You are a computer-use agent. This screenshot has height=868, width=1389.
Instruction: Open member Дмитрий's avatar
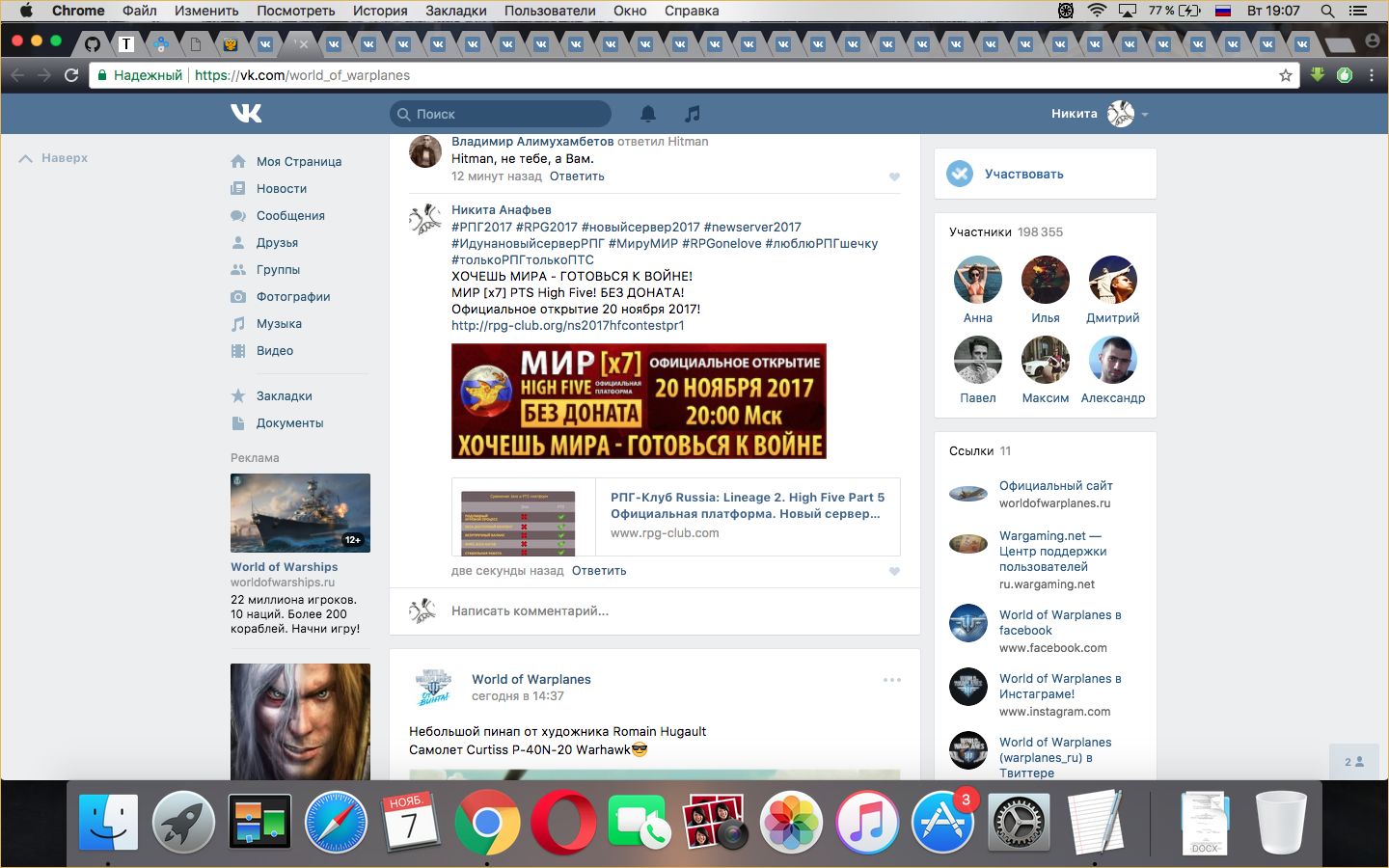1113,281
